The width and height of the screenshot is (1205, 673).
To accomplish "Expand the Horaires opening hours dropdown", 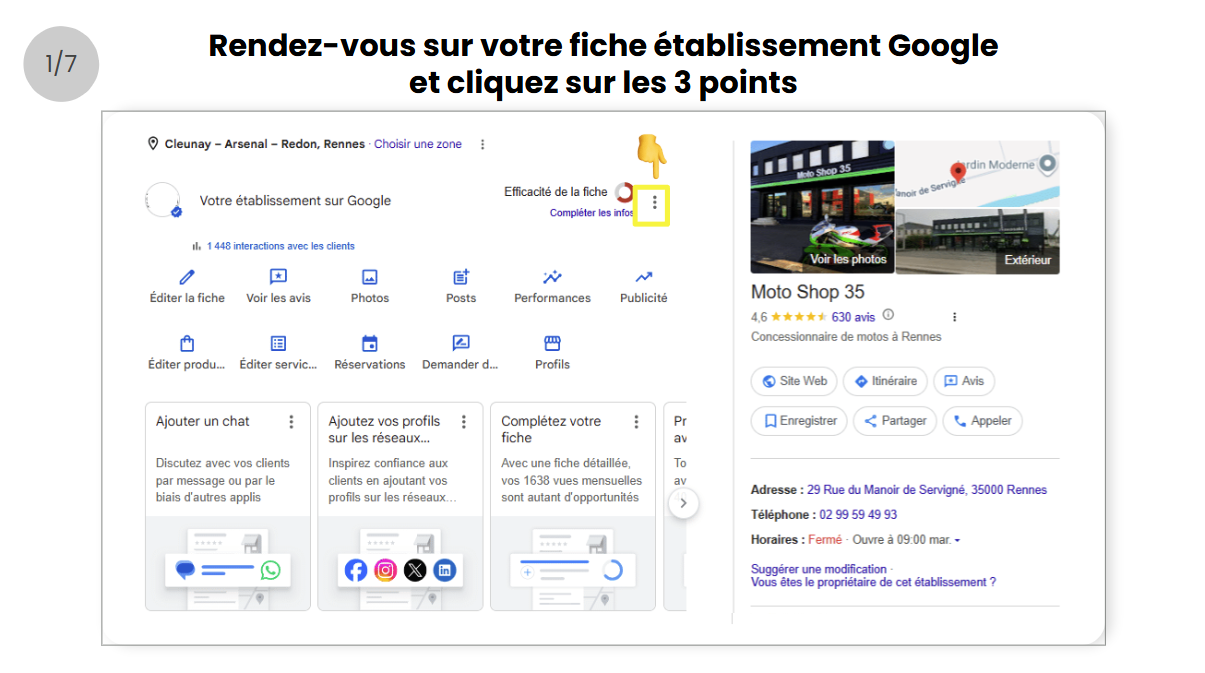I will click(957, 540).
